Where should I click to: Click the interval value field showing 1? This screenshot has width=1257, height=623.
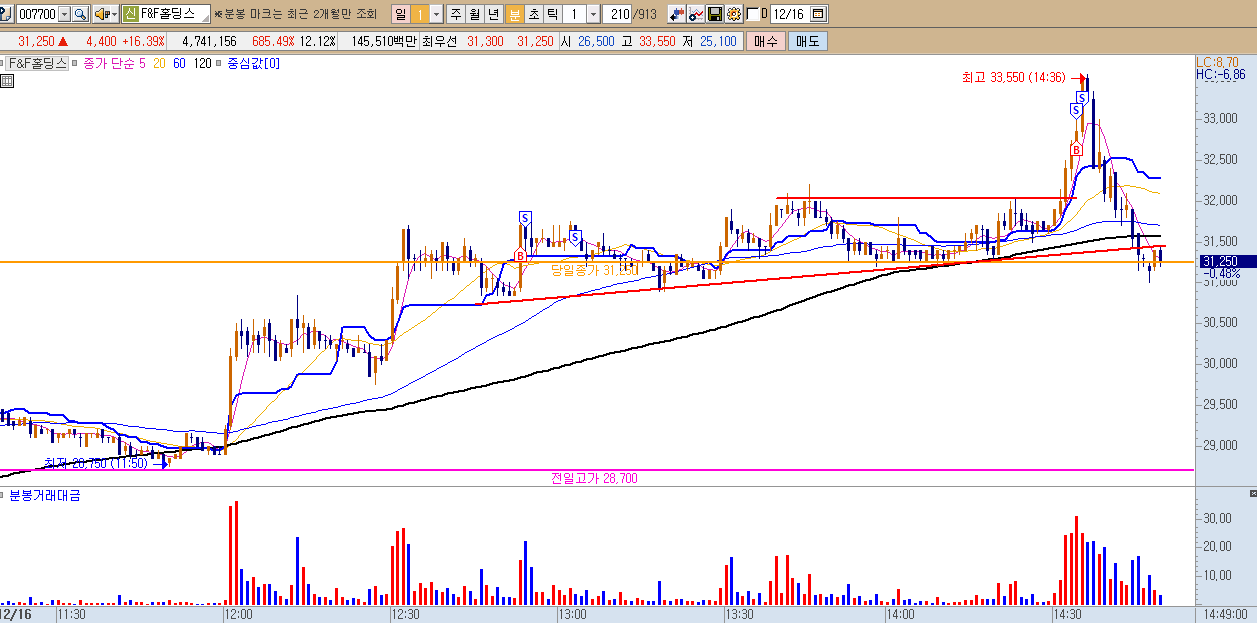coord(575,14)
